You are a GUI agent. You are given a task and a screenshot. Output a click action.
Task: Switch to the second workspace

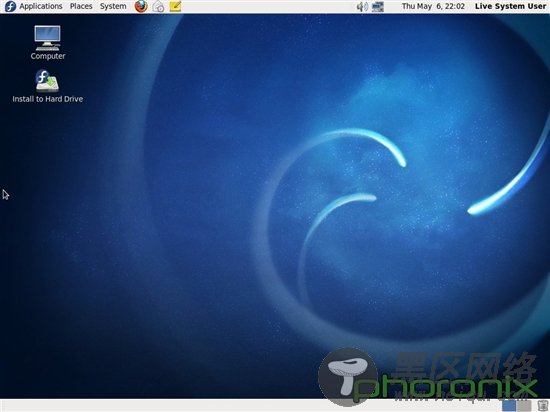pos(524,405)
